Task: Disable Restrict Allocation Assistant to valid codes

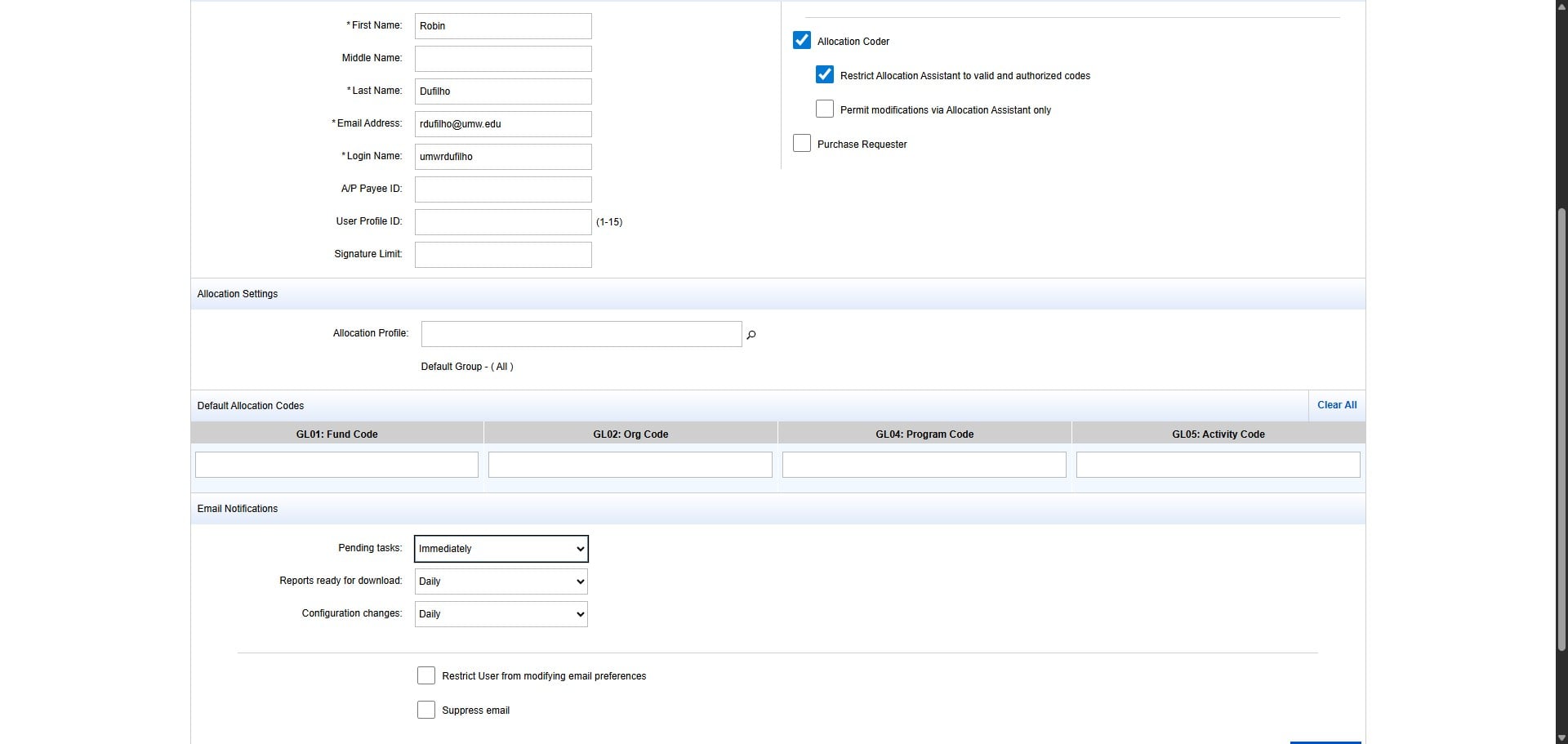Action: [825, 74]
